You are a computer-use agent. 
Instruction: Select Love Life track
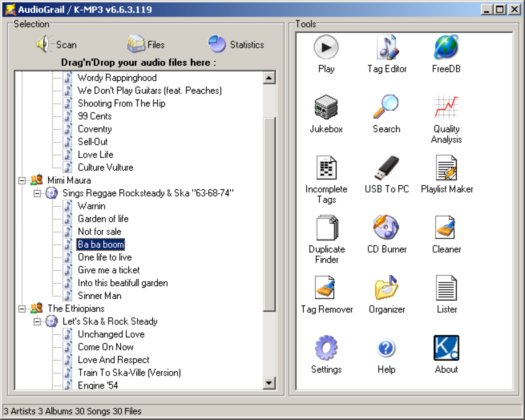coord(95,154)
